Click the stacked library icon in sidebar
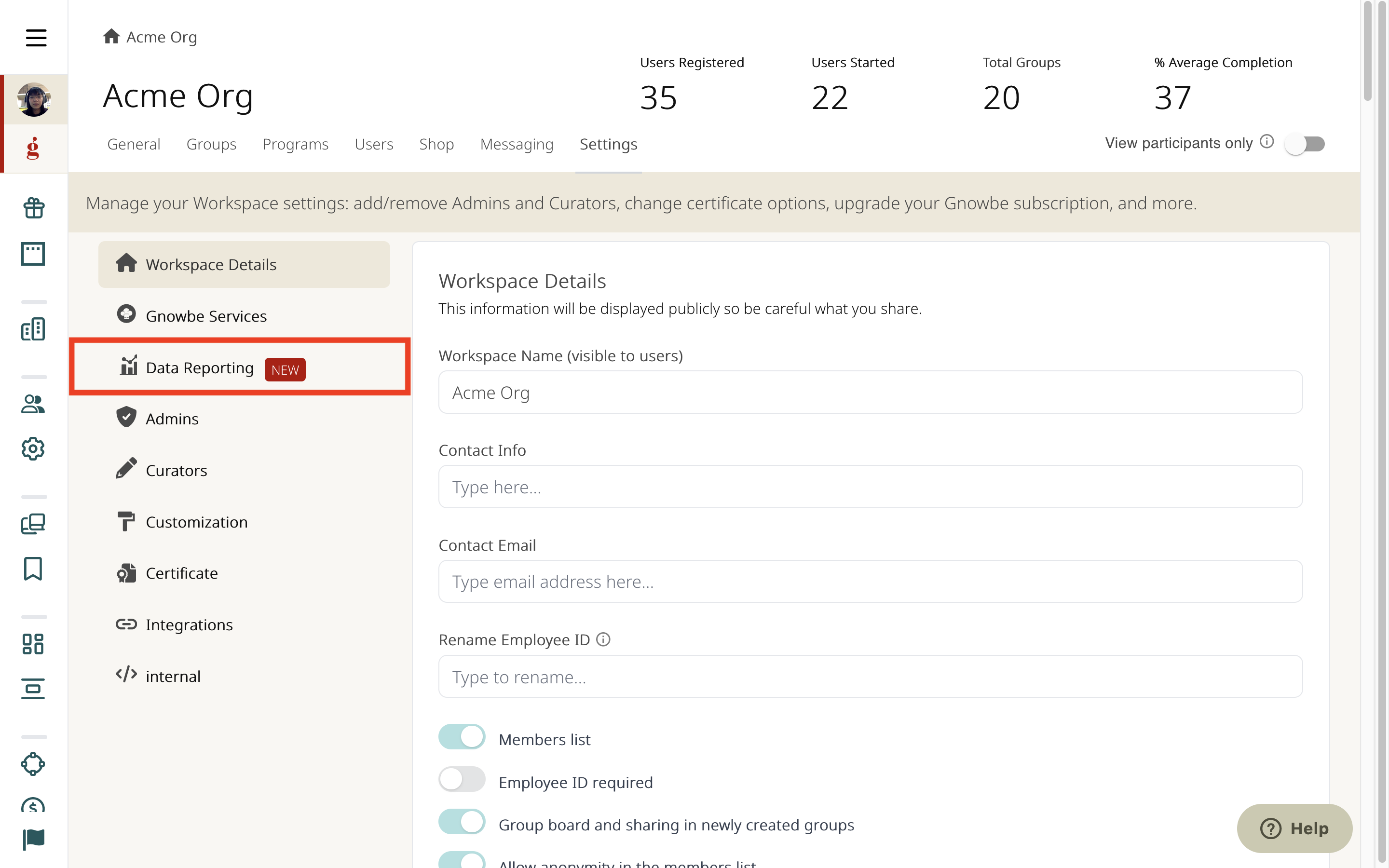 [33, 524]
